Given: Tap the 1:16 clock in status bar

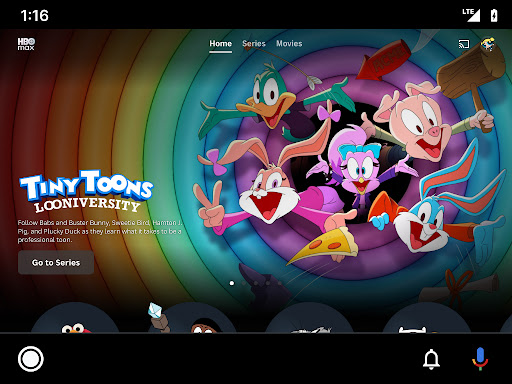Looking at the screenshot, I should (34, 15).
